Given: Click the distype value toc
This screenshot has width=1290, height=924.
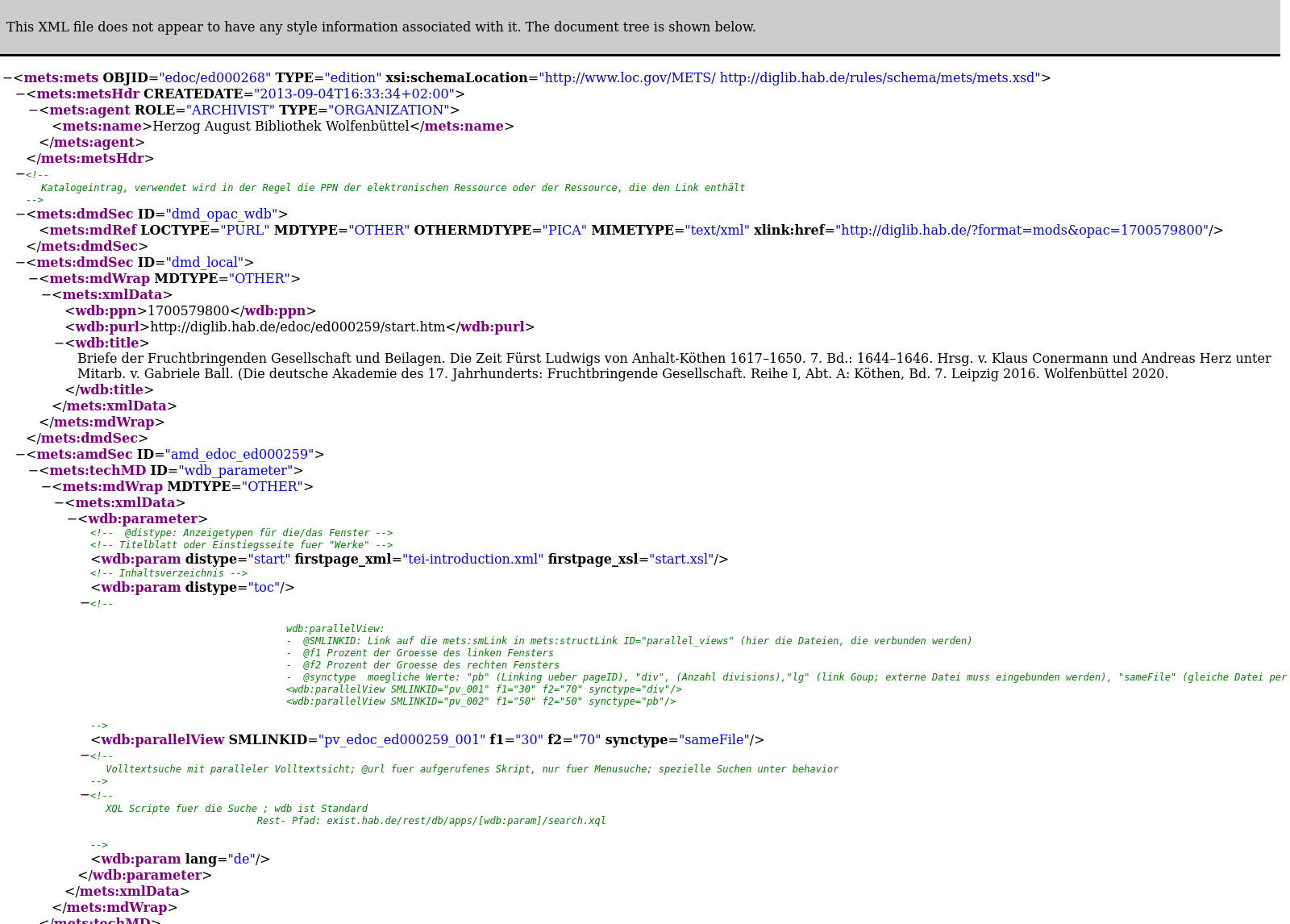Looking at the screenshot, I should point(264,588).
